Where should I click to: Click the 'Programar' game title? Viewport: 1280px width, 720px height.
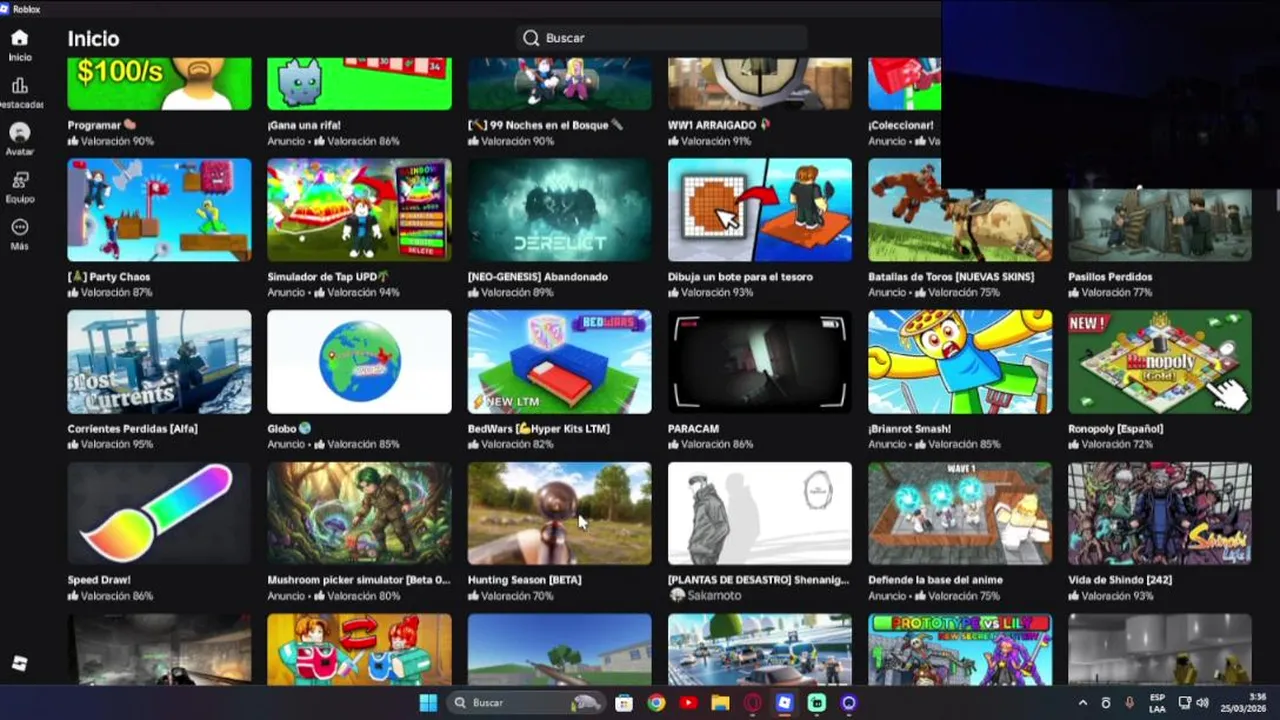click(101, 125)
